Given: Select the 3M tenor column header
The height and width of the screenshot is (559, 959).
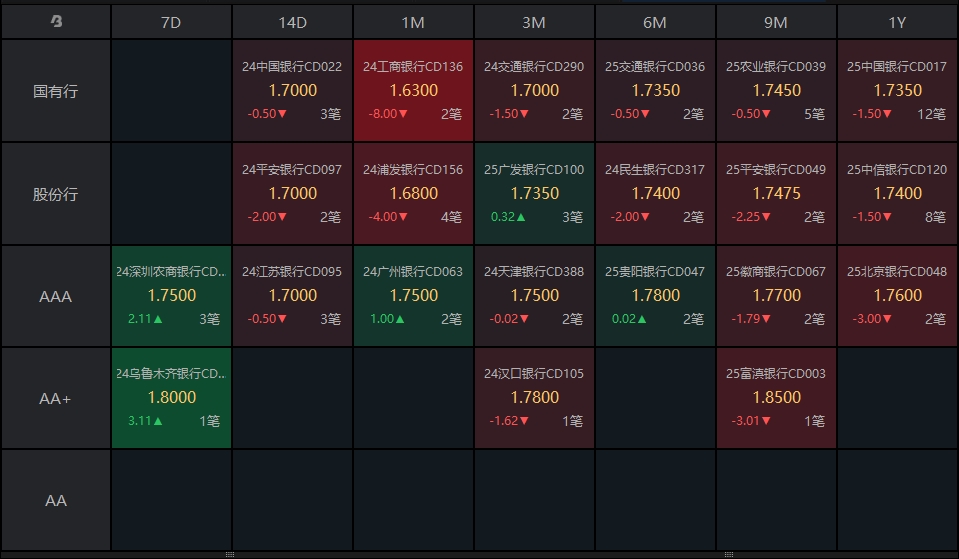Looking at the screenshot, I should (535, 23).
